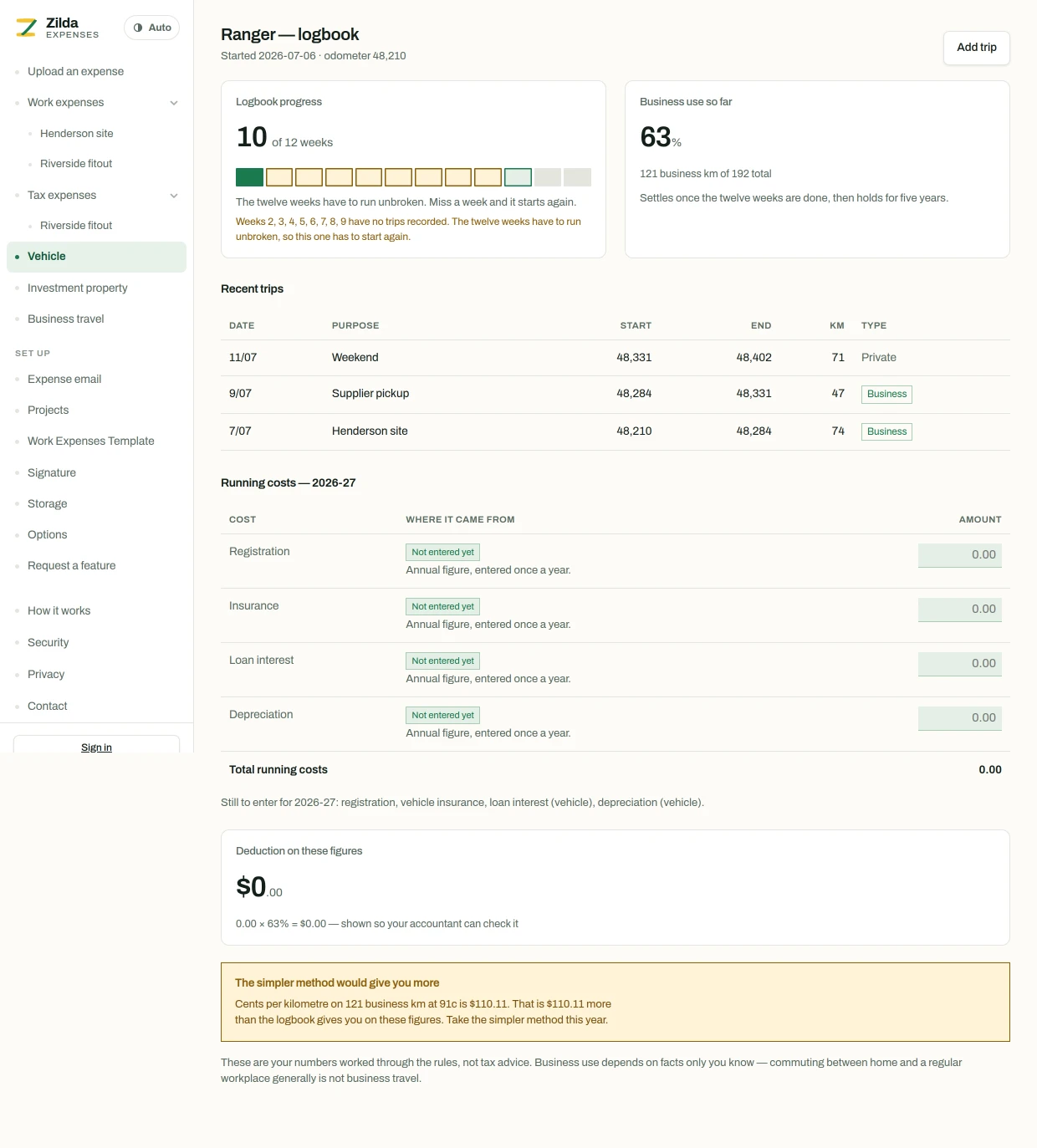Select week 10 outlined progress box
Viewport: 1037px width, 1148px height.
pyautogui.click(x=518, y=177)
